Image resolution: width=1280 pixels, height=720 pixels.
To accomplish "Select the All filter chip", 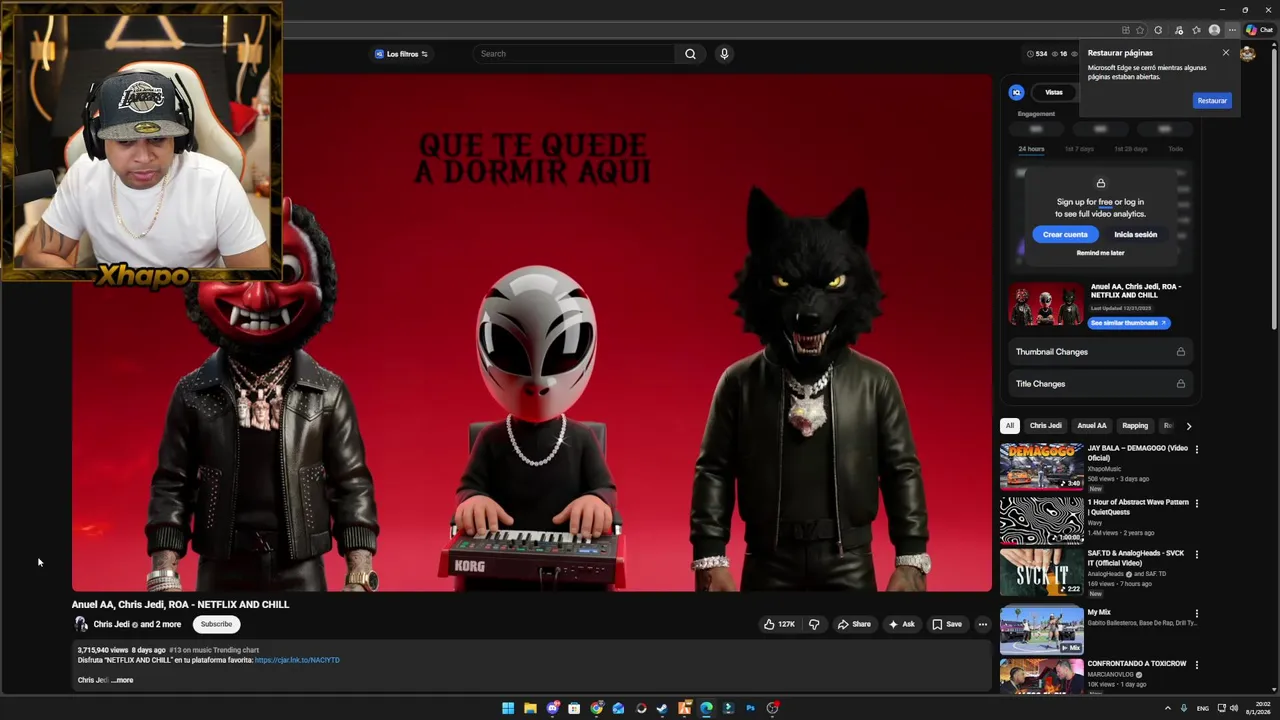I will coord(1010,426).
